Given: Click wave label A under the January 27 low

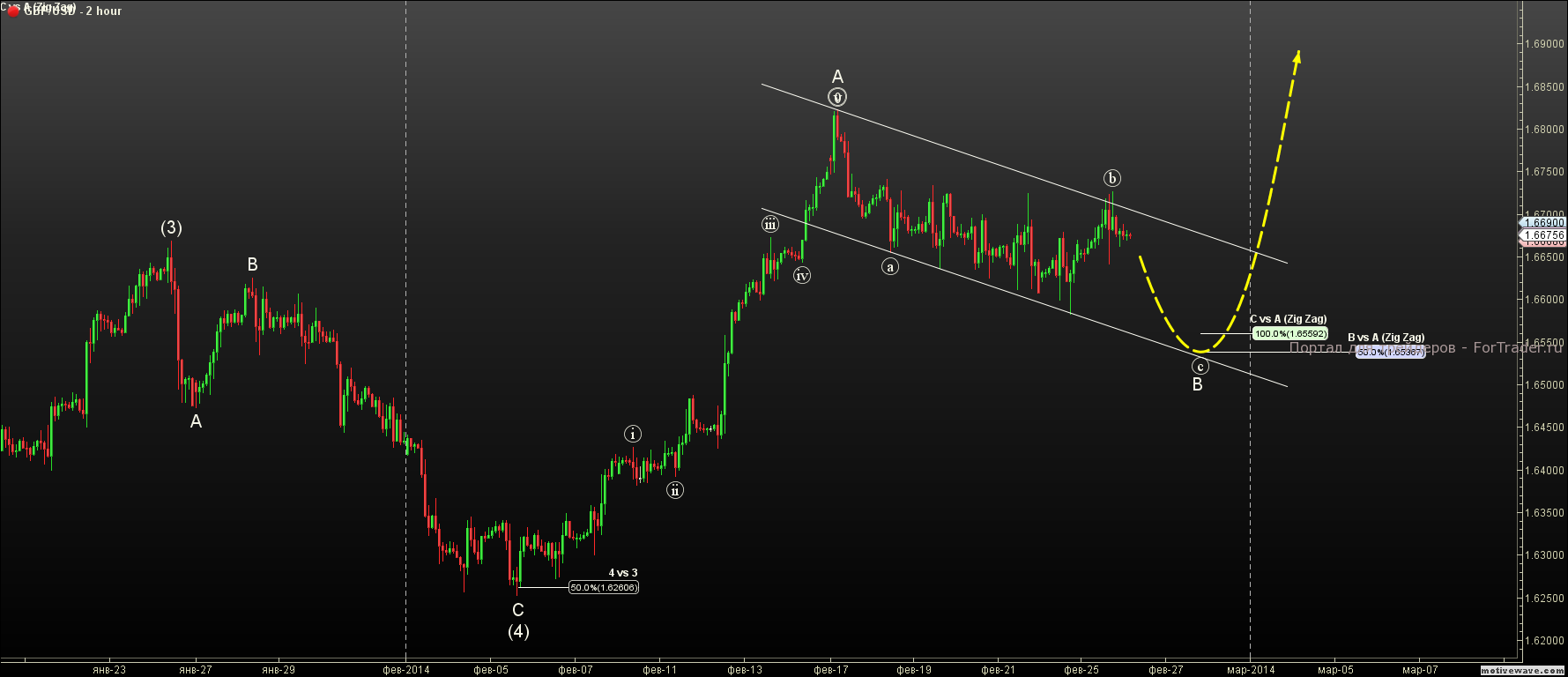Looking at the screenshot, I should [196, 421].
